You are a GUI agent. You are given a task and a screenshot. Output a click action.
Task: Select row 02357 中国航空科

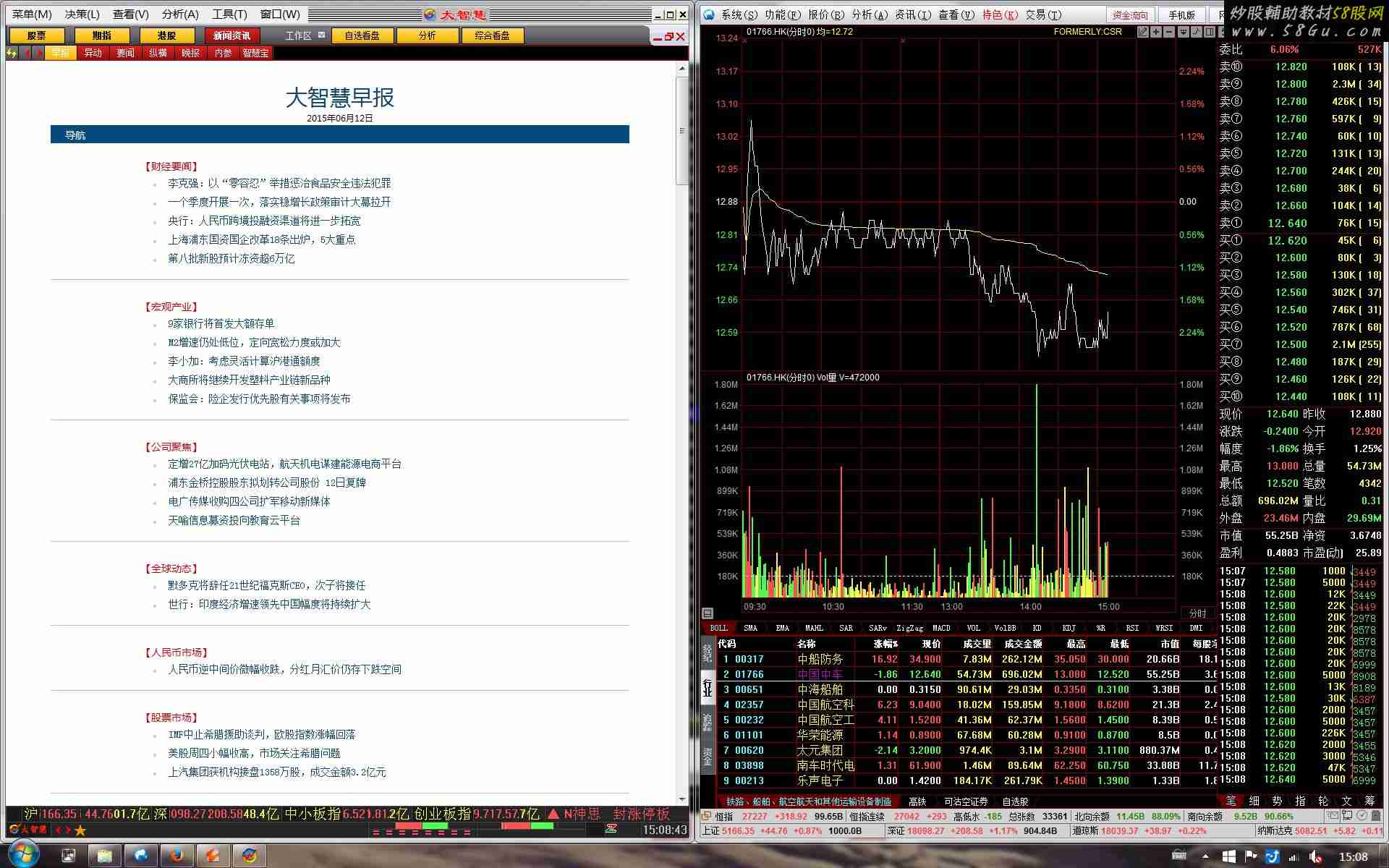967,705
